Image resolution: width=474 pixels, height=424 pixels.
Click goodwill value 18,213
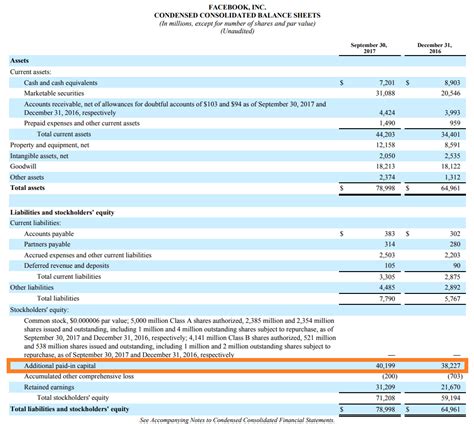tap(385, 166)
